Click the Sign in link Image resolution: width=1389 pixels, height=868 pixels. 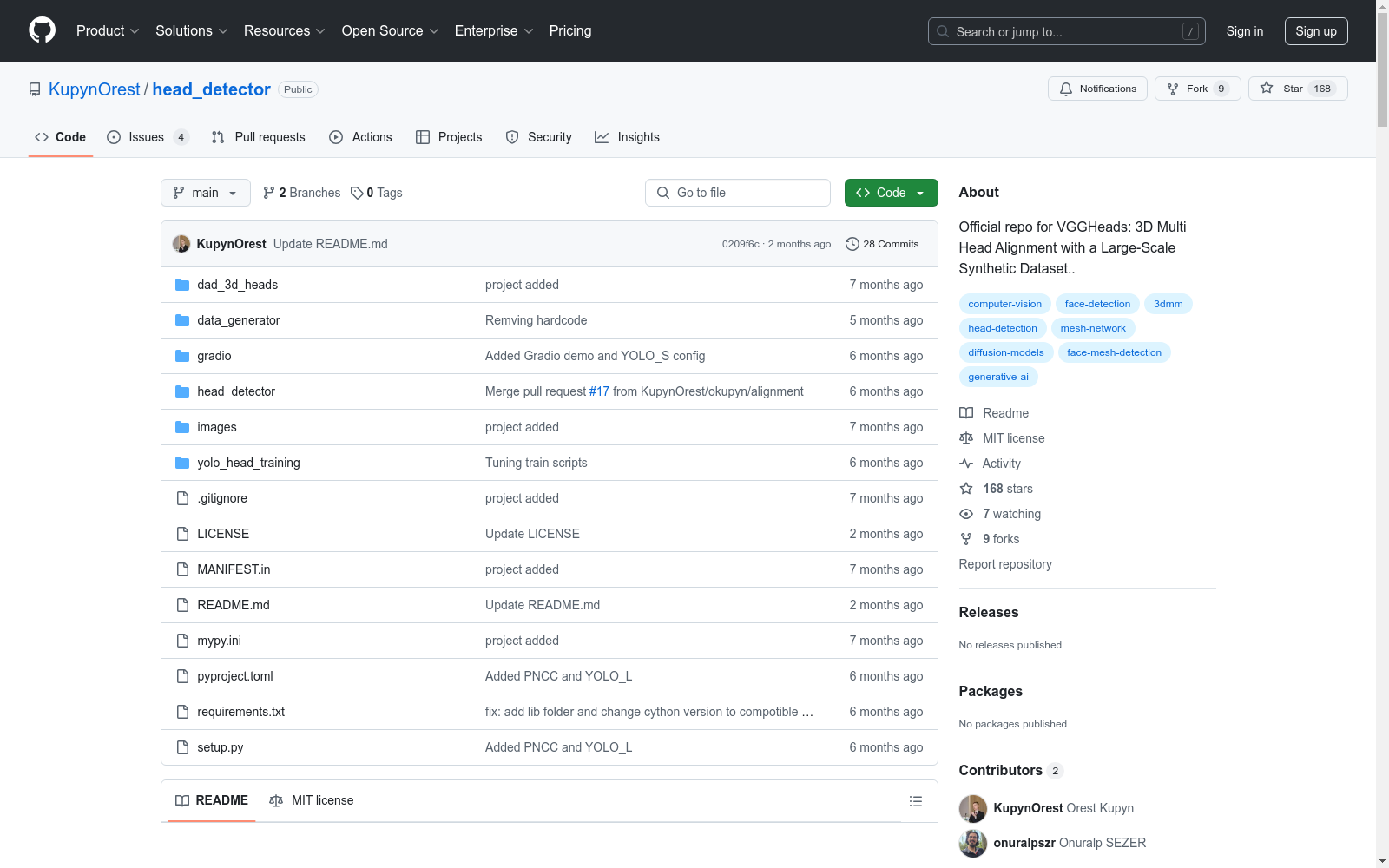click(1245, 31)
